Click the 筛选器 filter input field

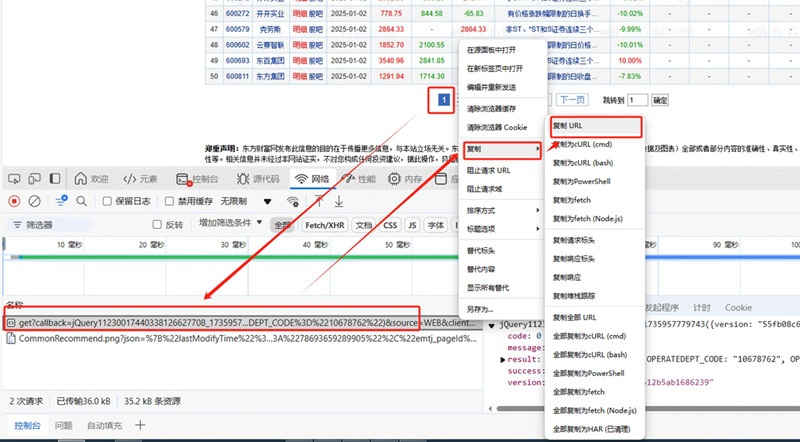49,225
